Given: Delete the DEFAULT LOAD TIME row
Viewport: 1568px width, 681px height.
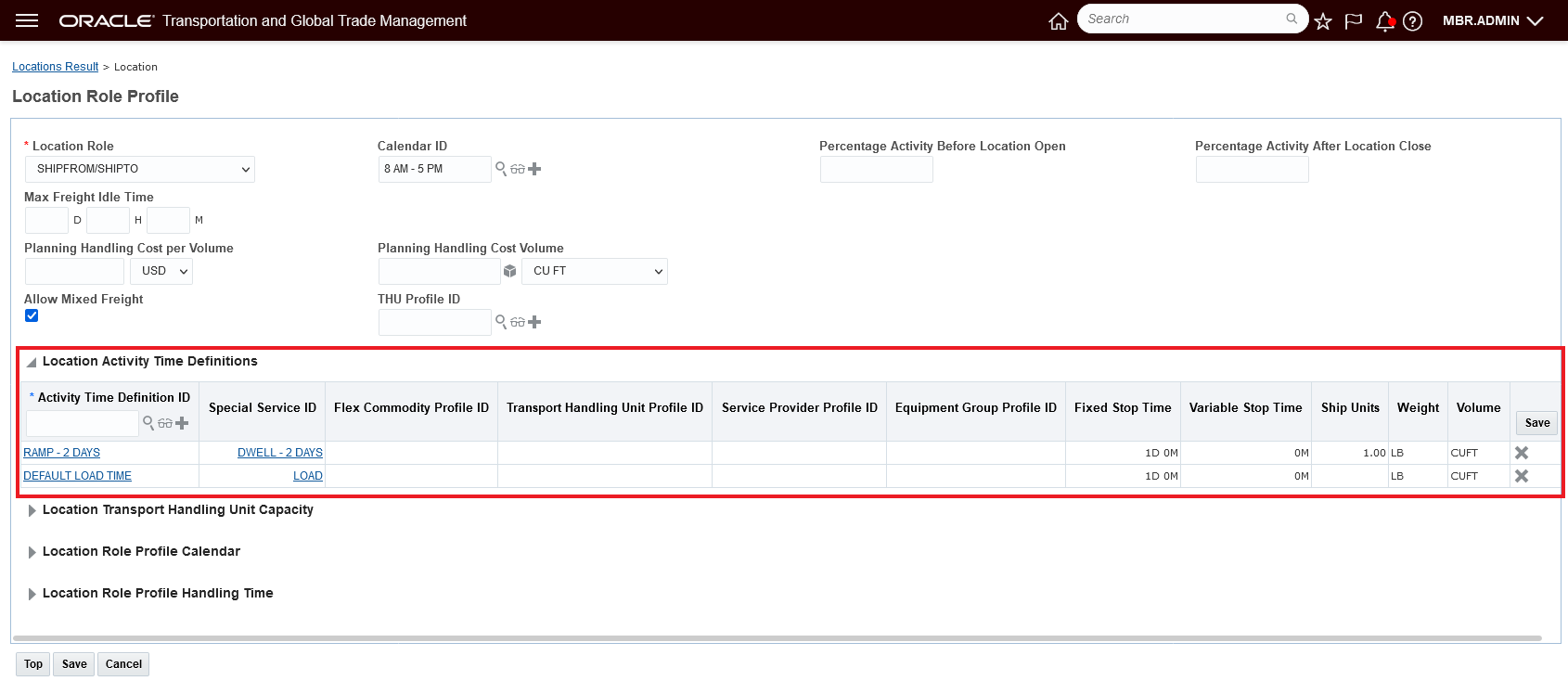Looking at the screenshot, I should click(1522, 476).
